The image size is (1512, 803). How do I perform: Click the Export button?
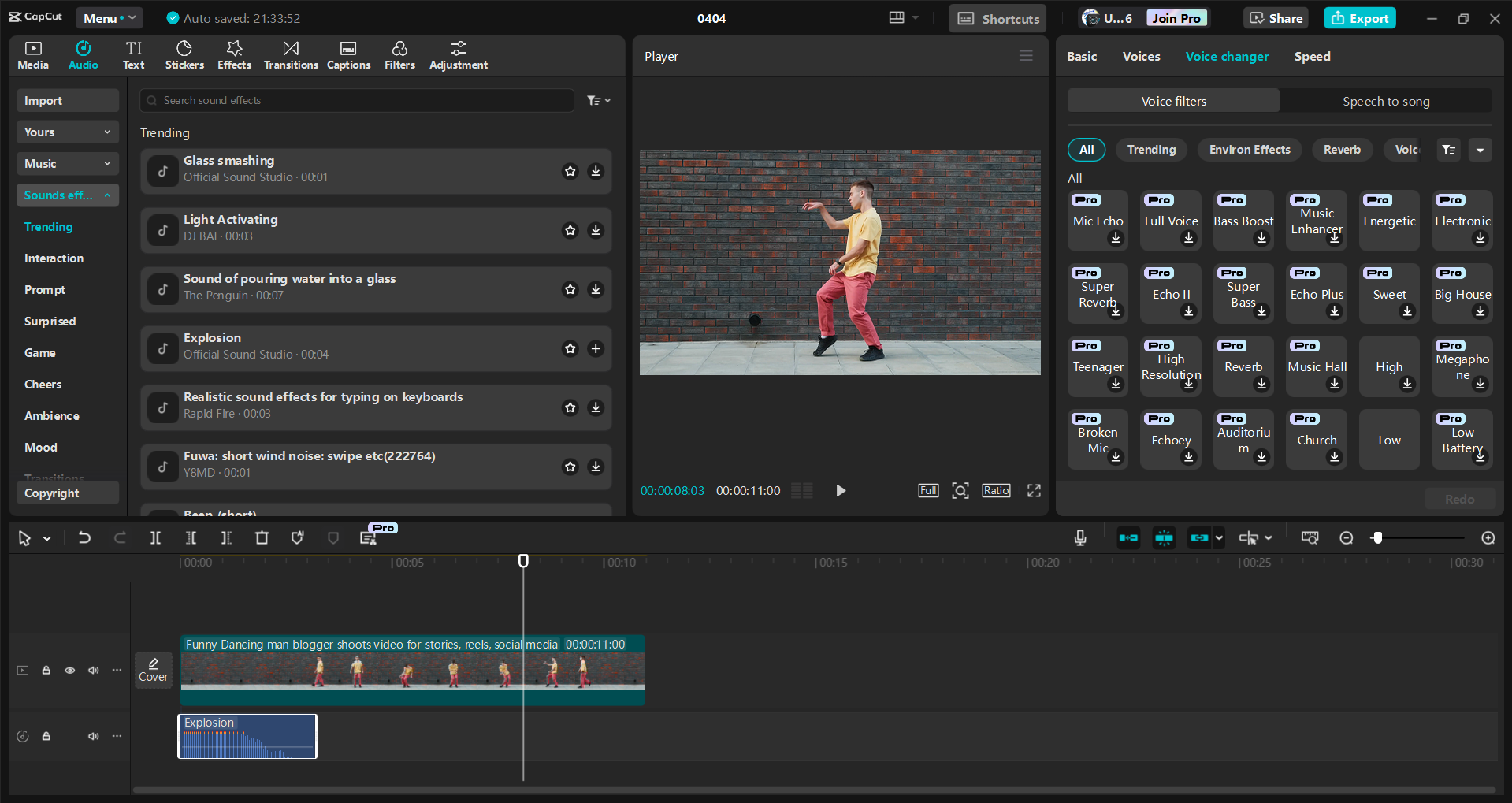click(x=1360, y=18)
